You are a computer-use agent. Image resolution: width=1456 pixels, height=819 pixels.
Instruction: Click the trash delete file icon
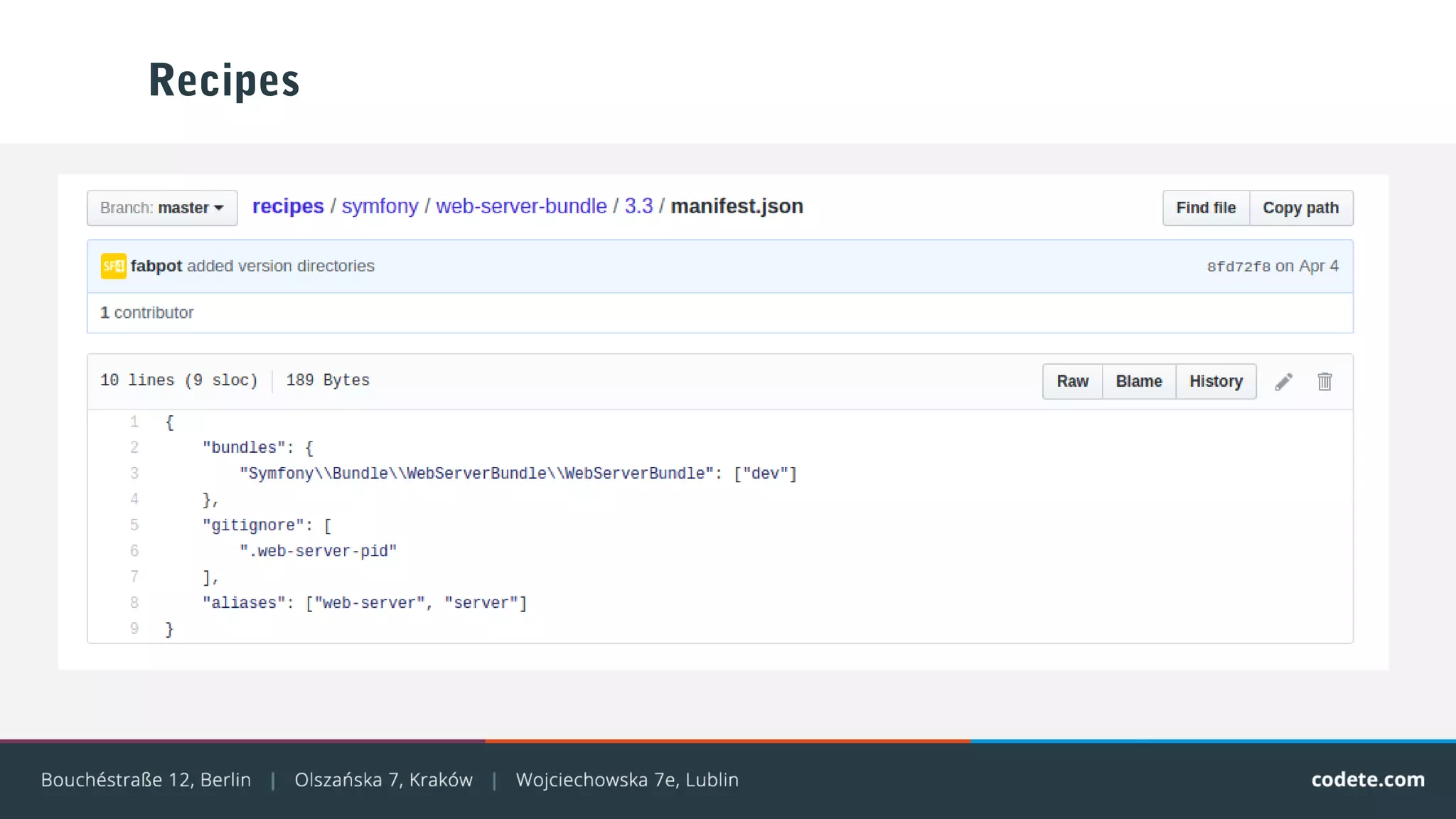coord(1324,382)
